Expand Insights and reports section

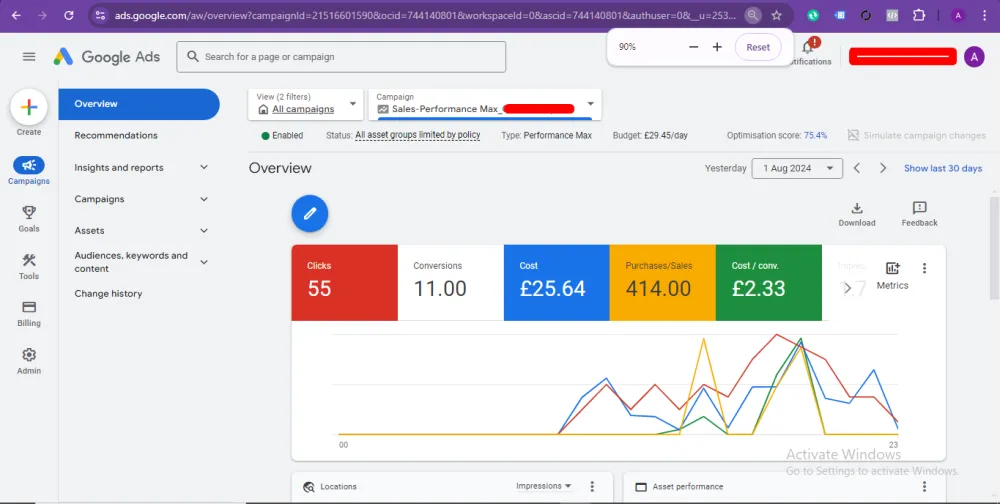click(x=203, y=167)
